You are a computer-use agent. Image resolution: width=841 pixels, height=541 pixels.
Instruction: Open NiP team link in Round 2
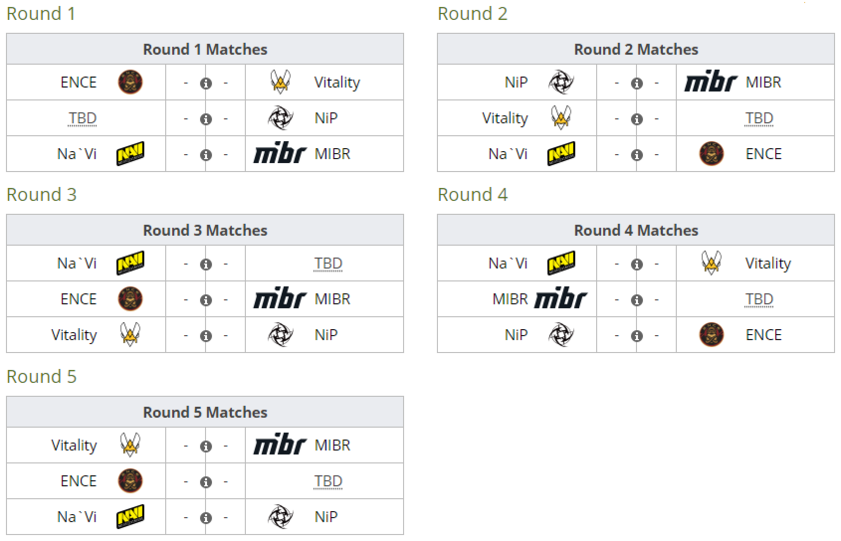click(x=516, y=82)
